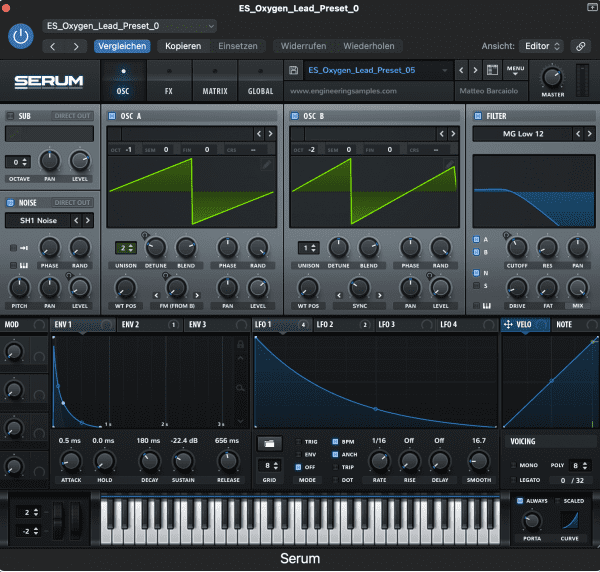The height and width of the screenshot is (572, 600).
Task: Select next filter type
Action: coord(590,134)
